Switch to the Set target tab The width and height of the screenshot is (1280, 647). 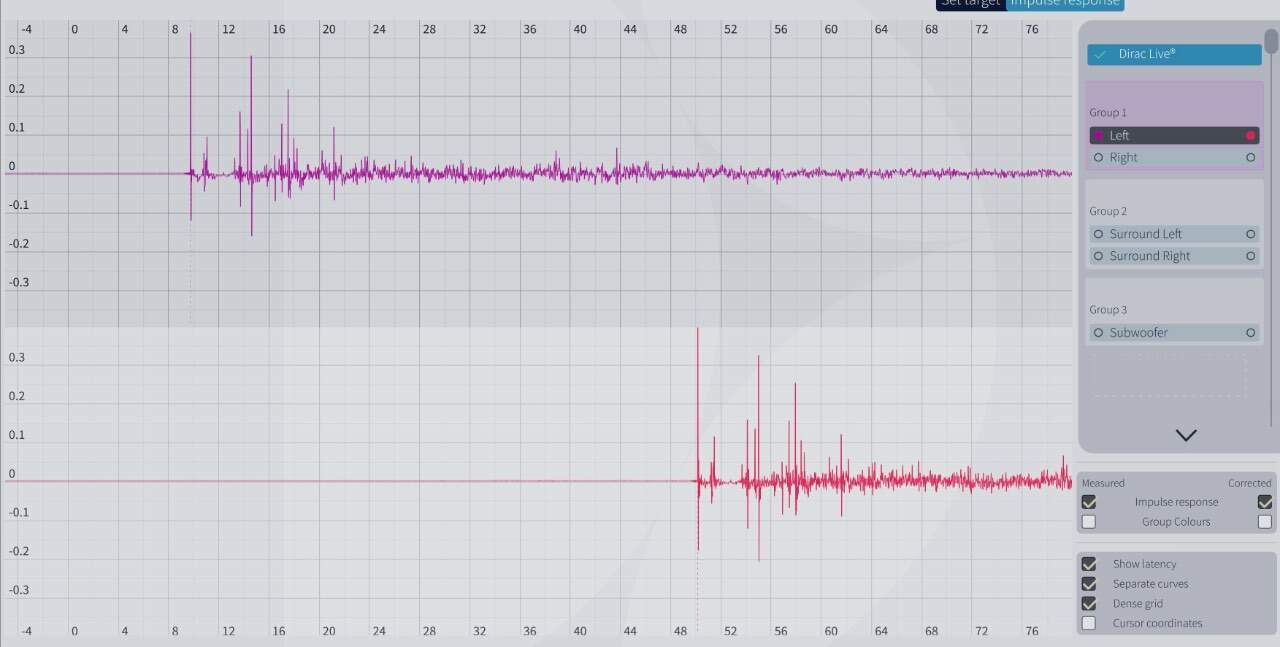click(971, 4)
